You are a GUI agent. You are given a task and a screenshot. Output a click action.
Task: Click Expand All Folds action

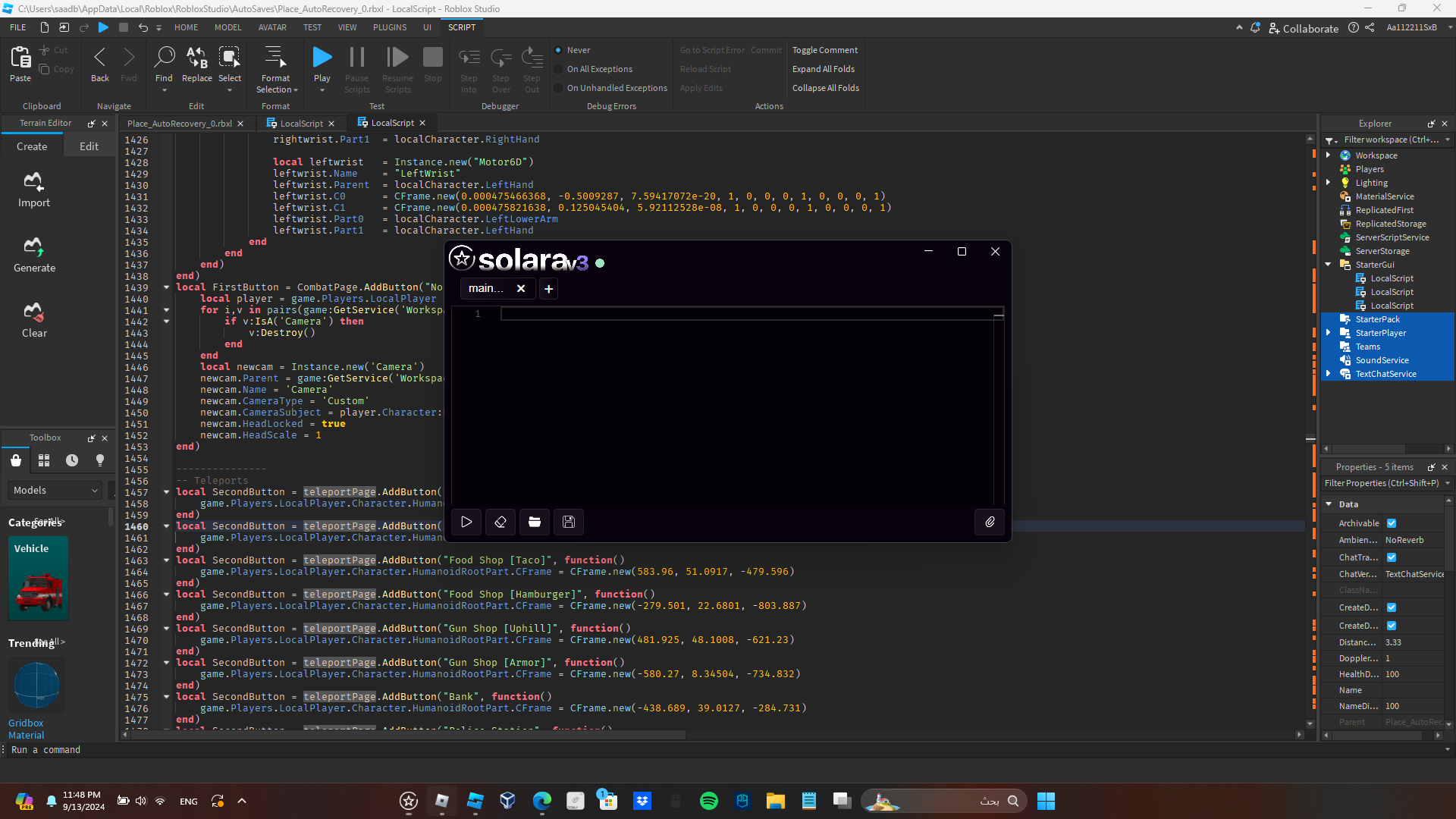coord(824,69)
